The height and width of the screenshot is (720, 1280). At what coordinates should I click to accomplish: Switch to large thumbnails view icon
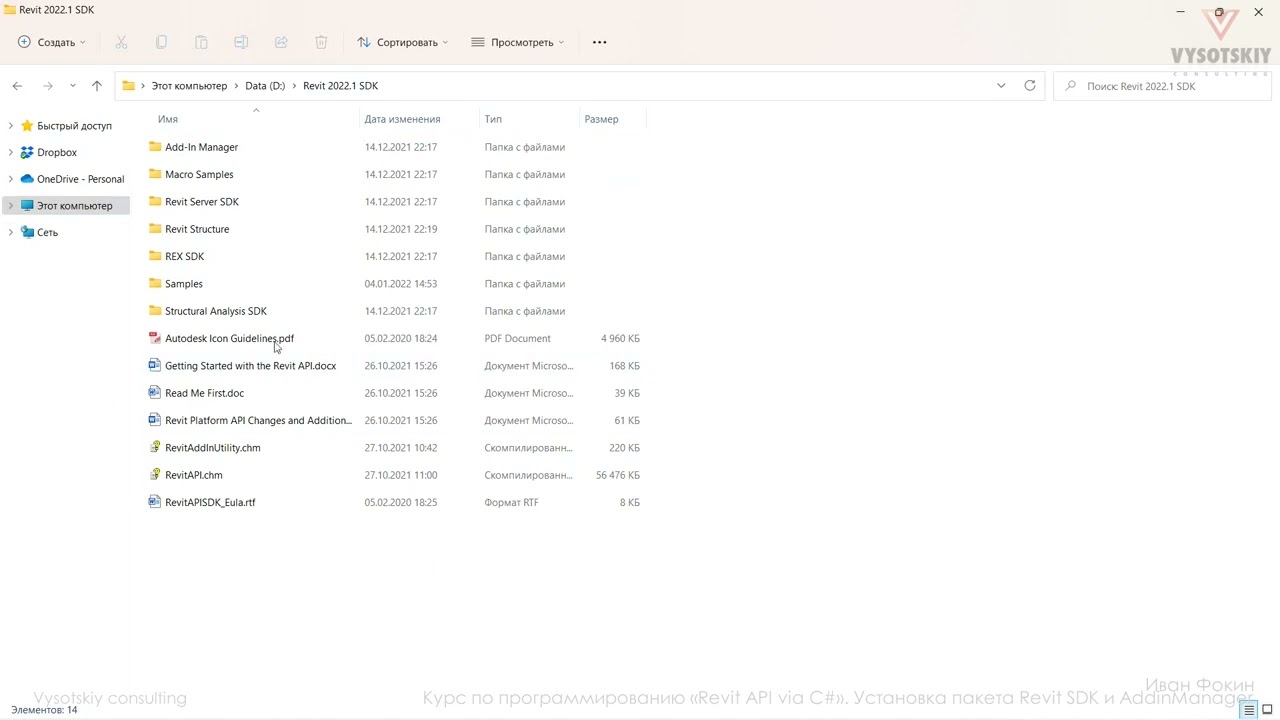pos(1267,710)
